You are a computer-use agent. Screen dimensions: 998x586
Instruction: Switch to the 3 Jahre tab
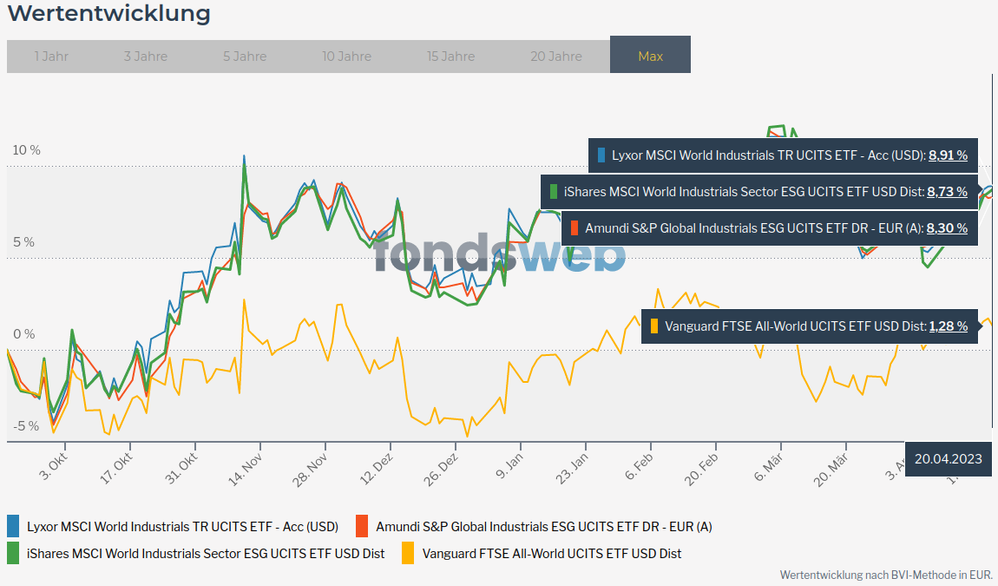click(145, 56)
